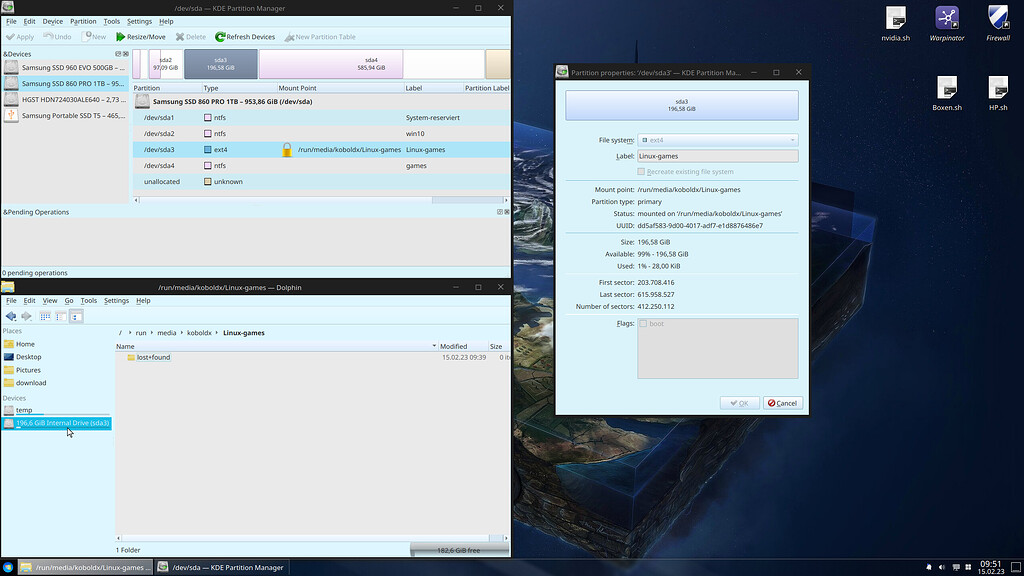Screen dimensions: 1024x576
Task: Expand the koboldx breadcrumb chevron
Action: tap(216, 333)
